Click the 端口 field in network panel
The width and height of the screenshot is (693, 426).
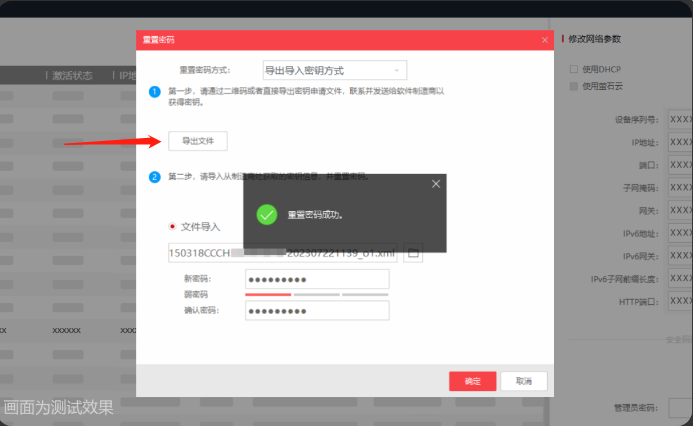(680, 165)
